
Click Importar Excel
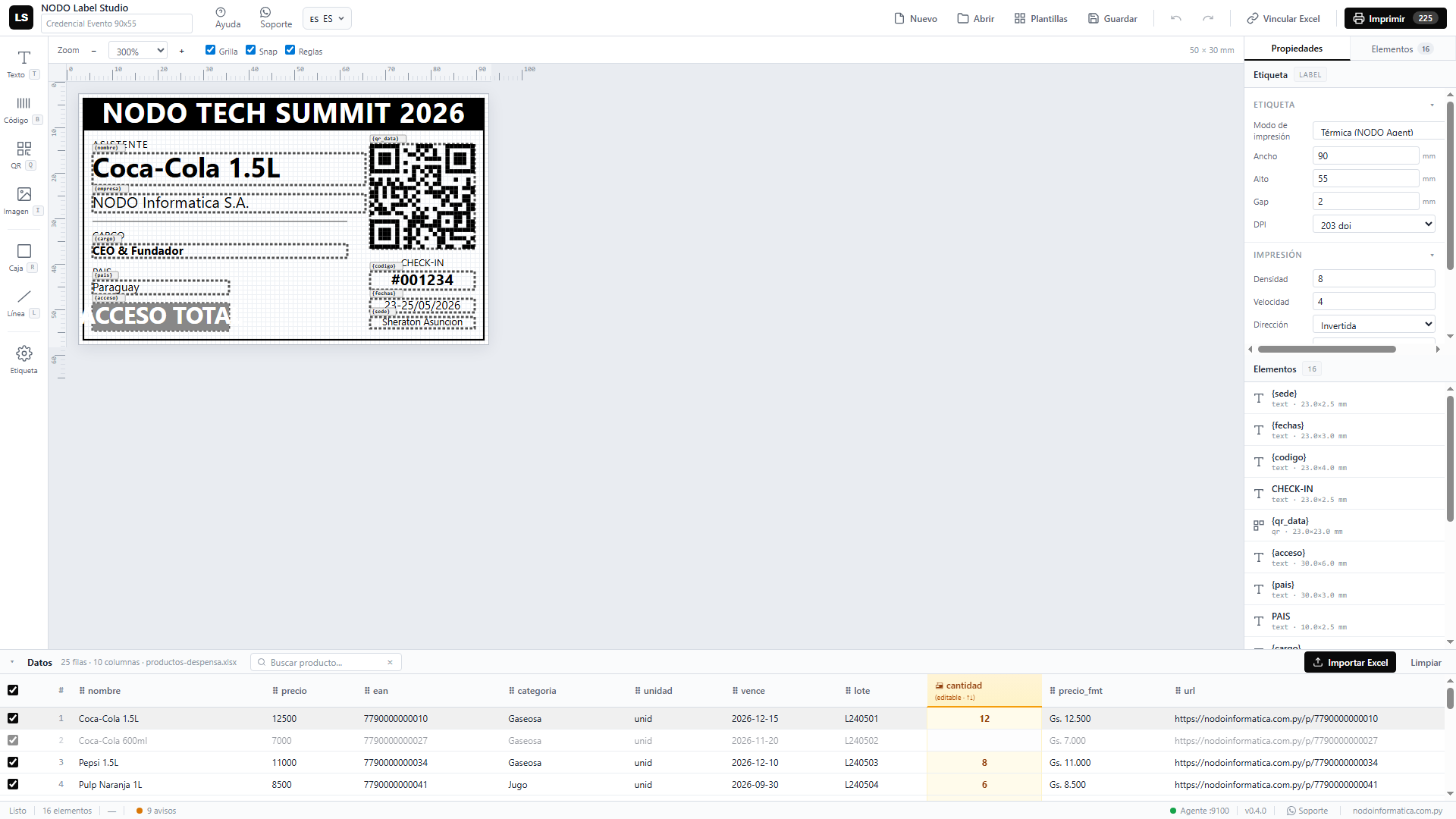[x=1350, y=662]
